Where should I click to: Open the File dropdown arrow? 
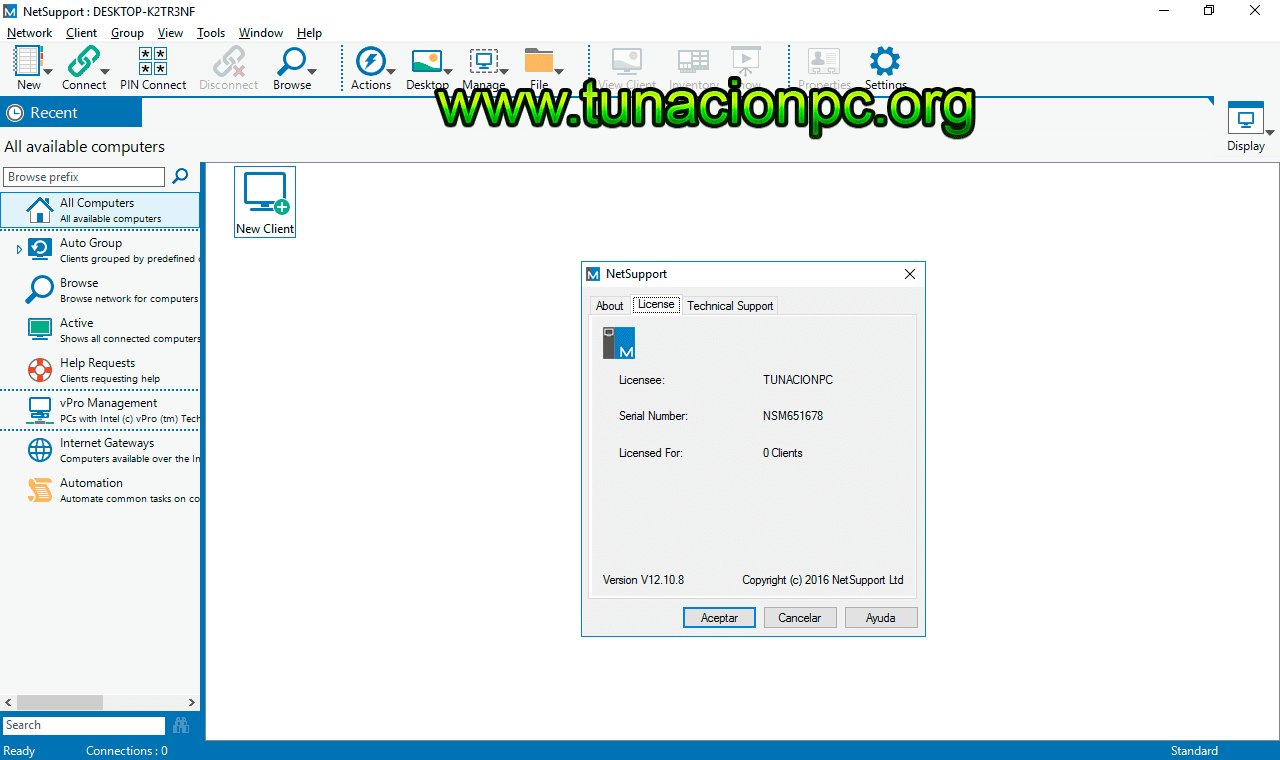(x=560, y=71)
